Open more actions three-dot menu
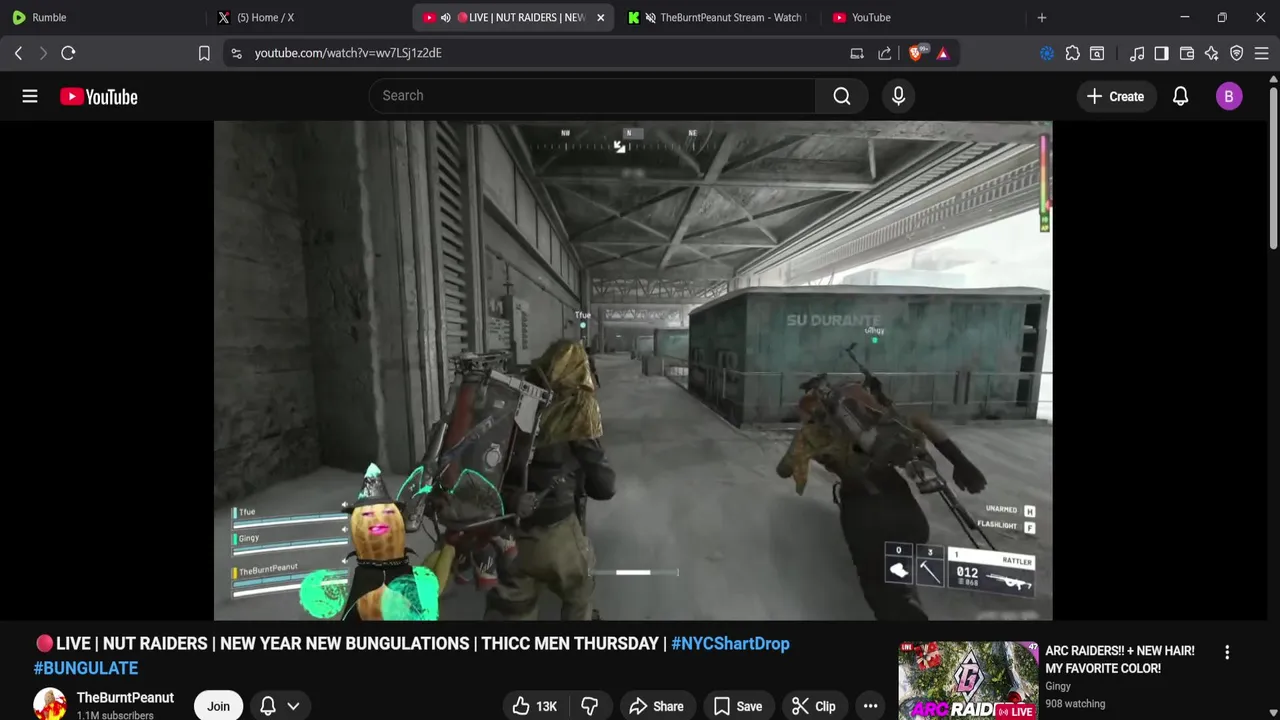This screenshot has width=1280, height=720. tap(871, 706)
